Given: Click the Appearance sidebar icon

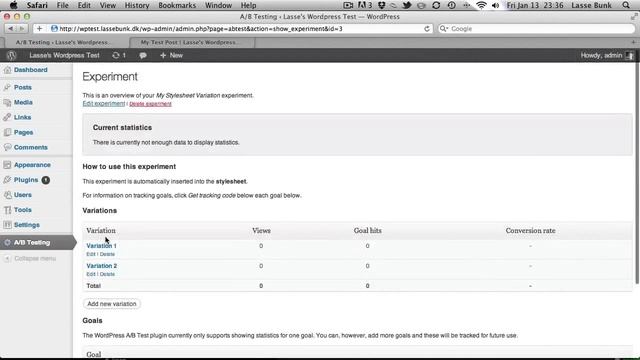Looking at the screenshot, I should (x=7, y=165).
